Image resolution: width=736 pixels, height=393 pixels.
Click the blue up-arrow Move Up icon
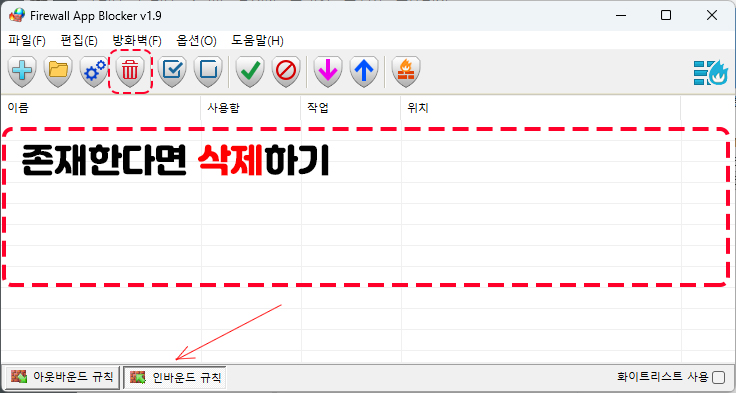pos(364,71)
